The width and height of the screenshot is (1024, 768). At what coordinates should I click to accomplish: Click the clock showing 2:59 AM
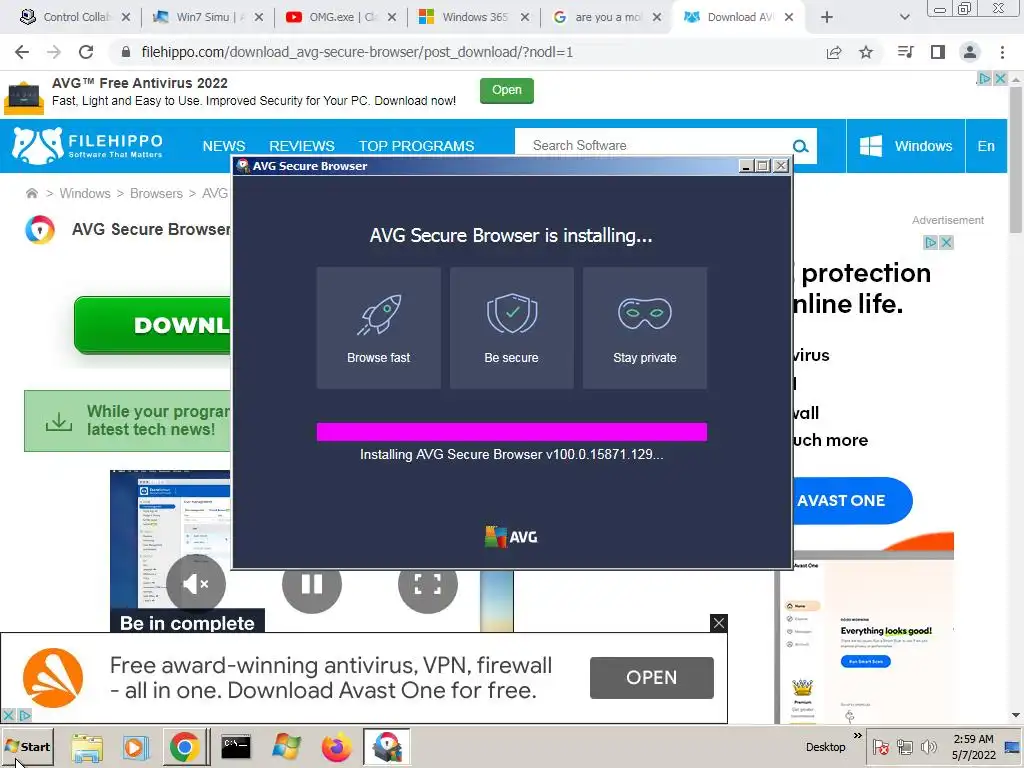point(973,747)
